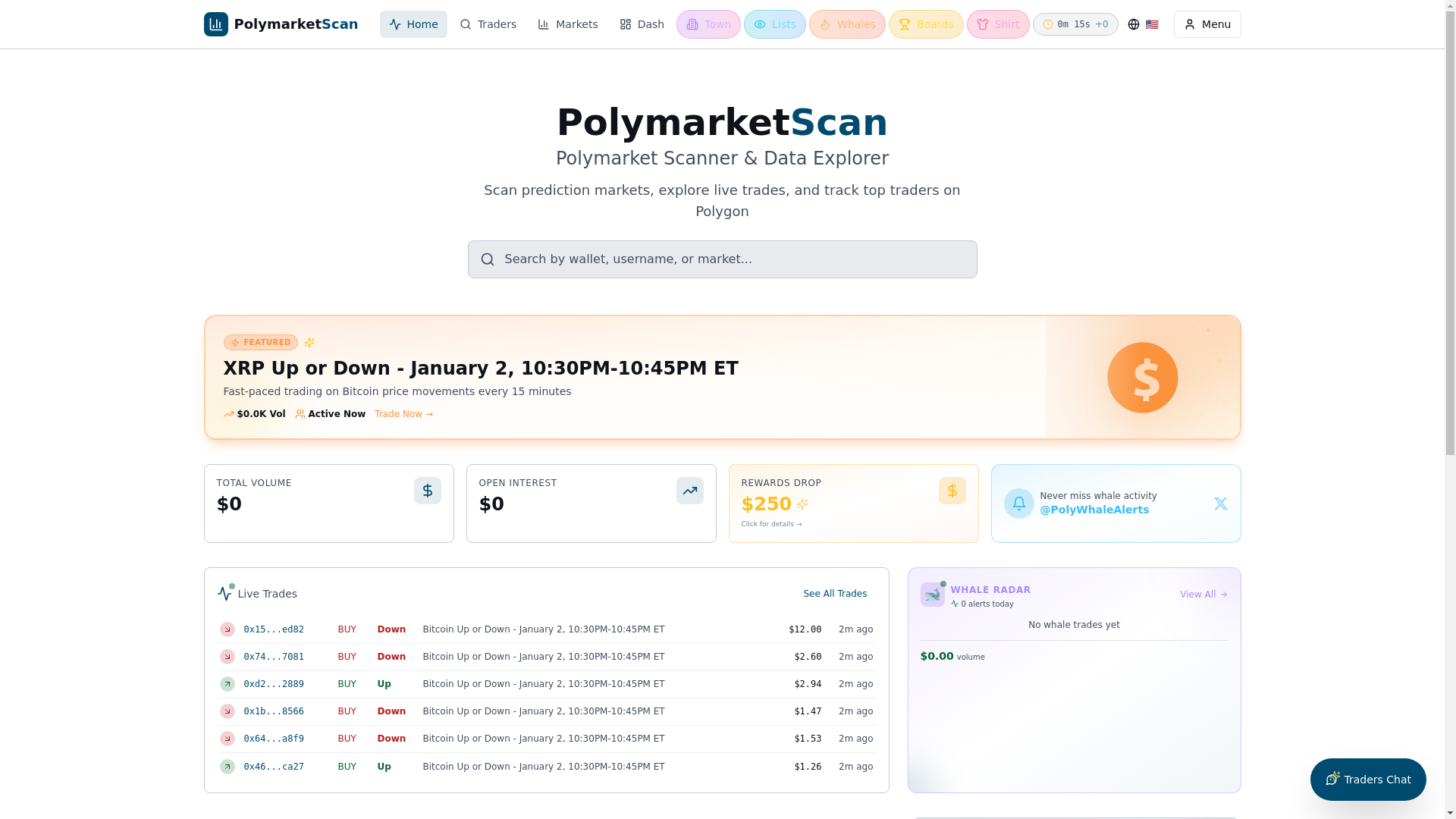This screenshot has height=819, width=1456.
Task: Click the down-arrow icon for 0x74...7081 trade
Action: click(227, 657)
